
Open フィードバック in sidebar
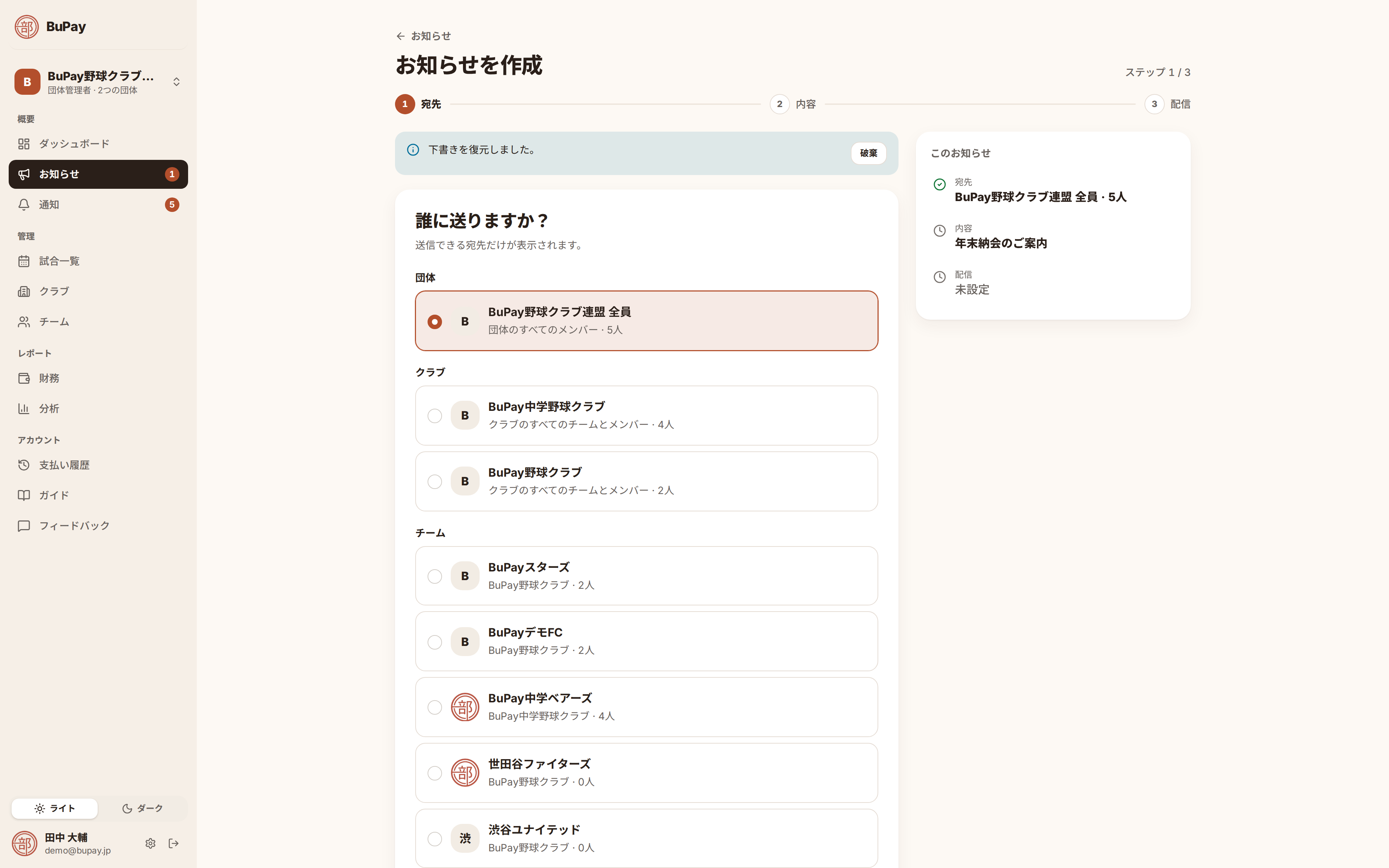[x=98, y=526]
